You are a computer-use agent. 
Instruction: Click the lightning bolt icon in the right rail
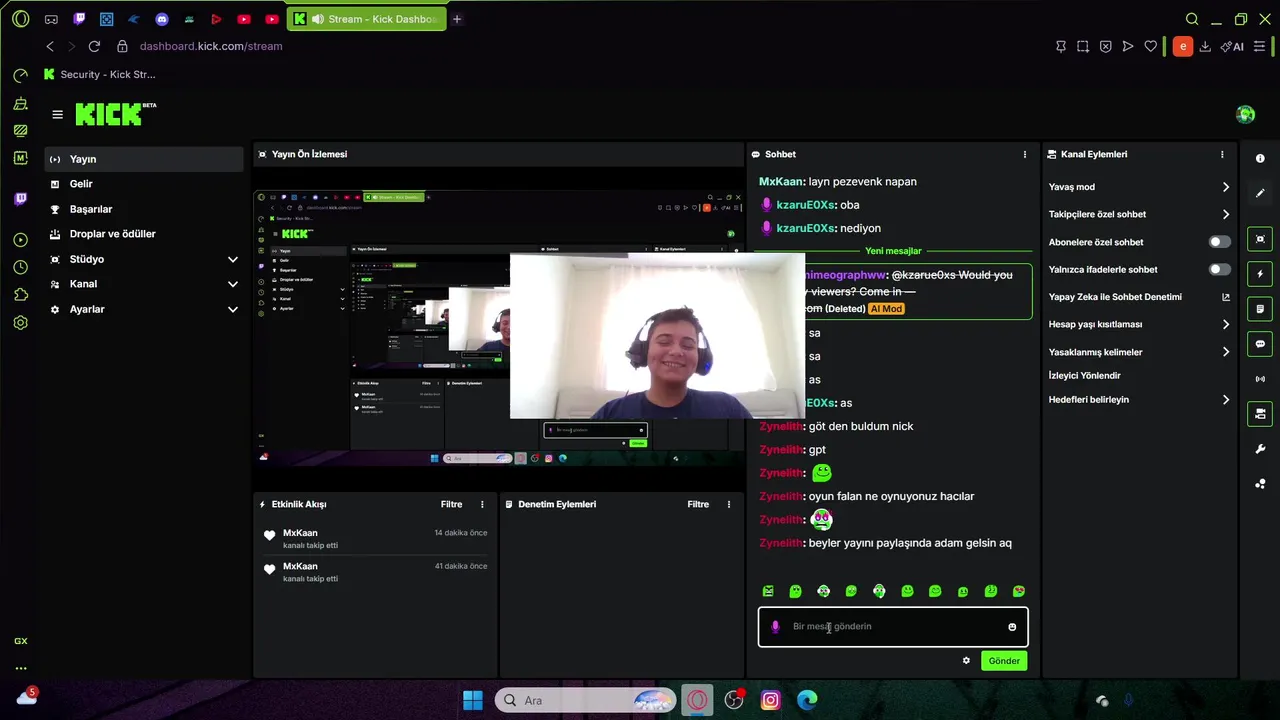tap(1260, 274)
